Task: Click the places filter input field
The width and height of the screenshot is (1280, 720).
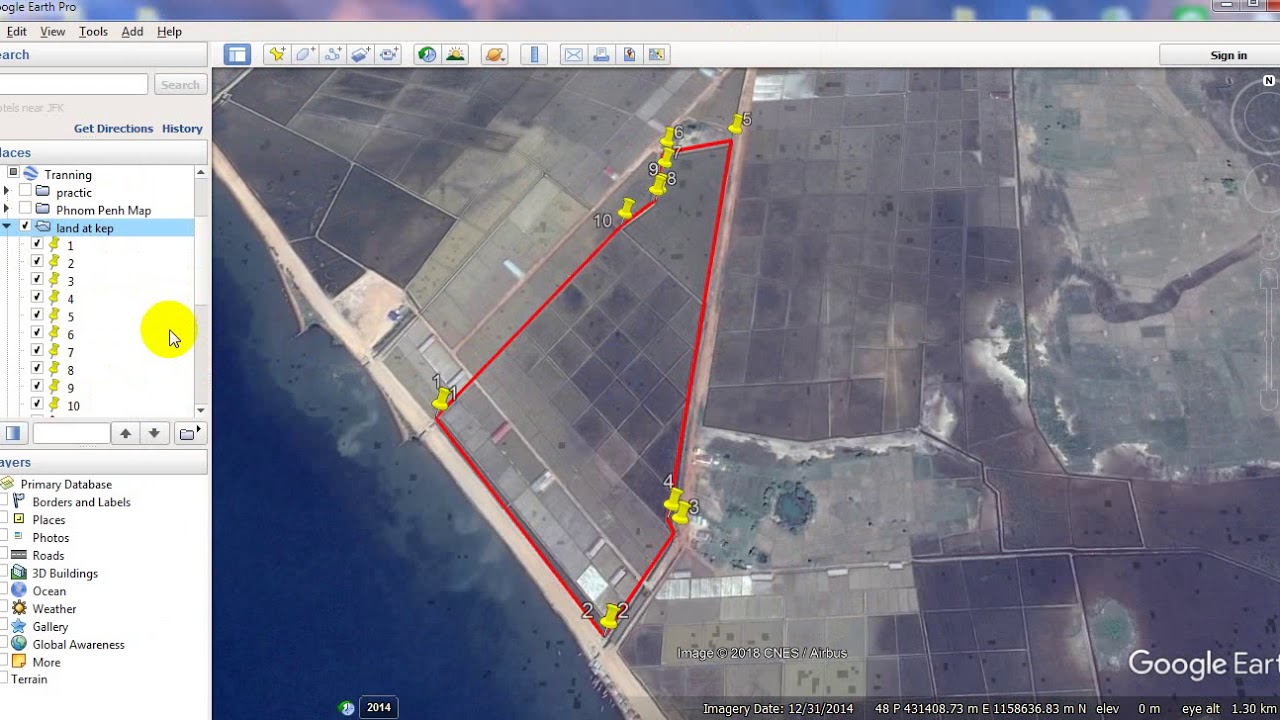Action: click(x=70, y=433)
